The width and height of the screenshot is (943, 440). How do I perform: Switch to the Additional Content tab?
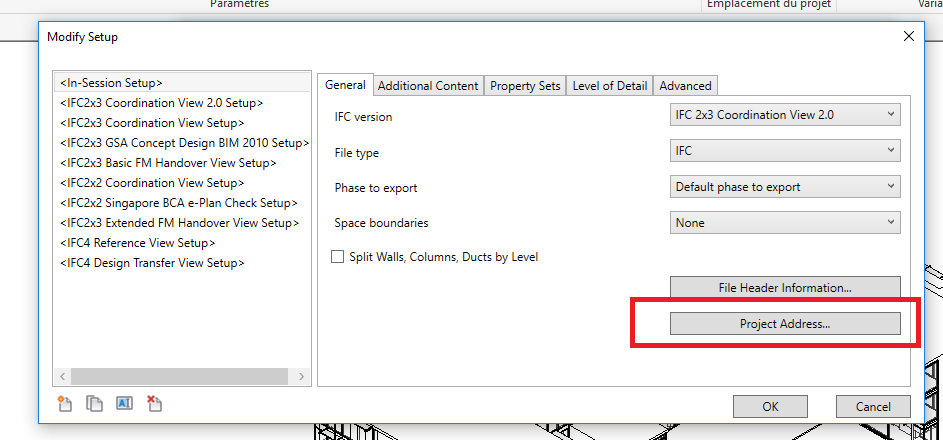(x=428, y=86)
